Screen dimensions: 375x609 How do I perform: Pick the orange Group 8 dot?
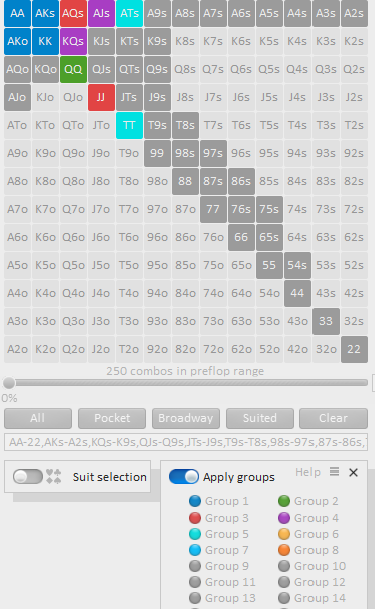[x=284, y=550]
